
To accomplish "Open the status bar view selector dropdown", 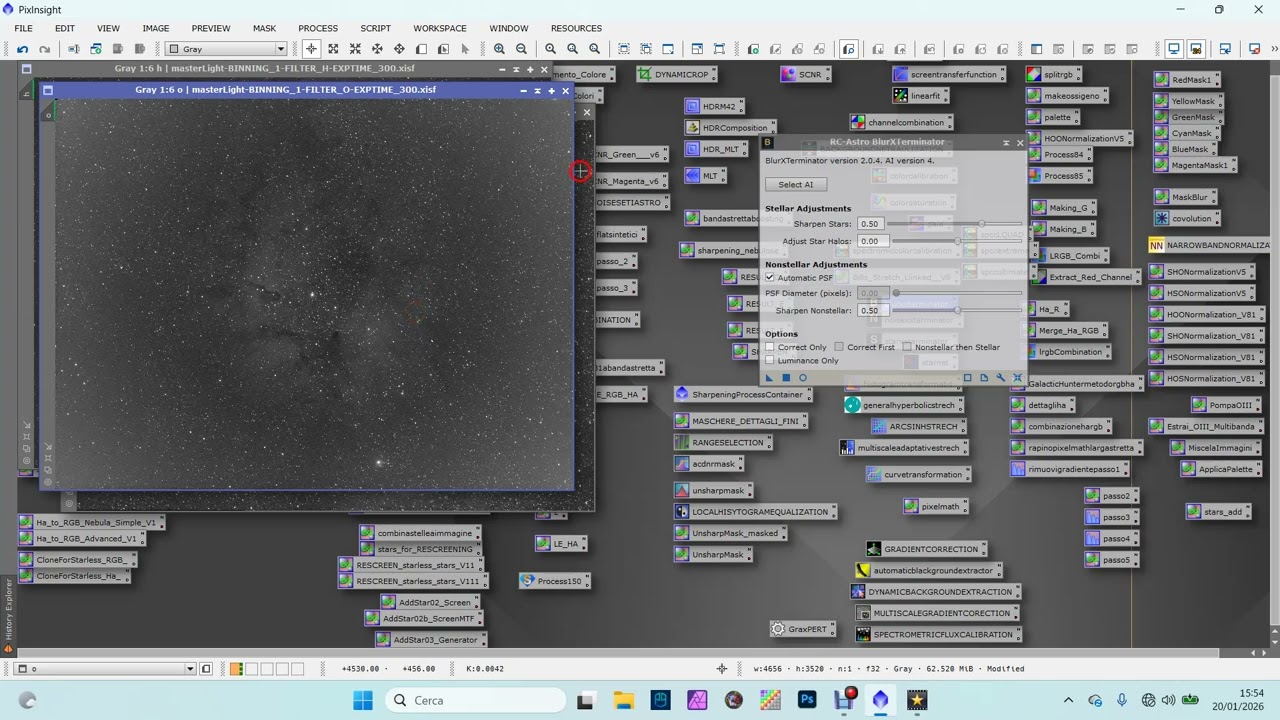I will [x=104, y=669].
